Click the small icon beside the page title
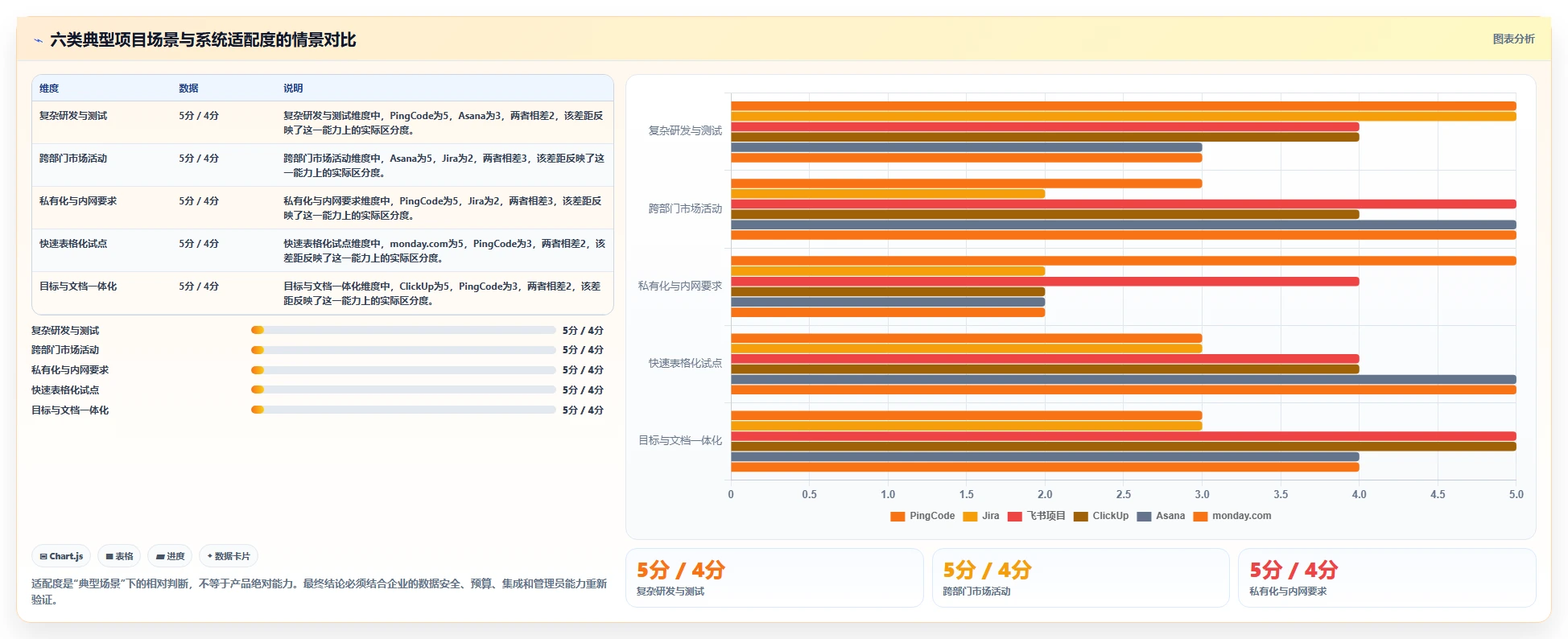The image size is (1568, 639). click(38, 40)
